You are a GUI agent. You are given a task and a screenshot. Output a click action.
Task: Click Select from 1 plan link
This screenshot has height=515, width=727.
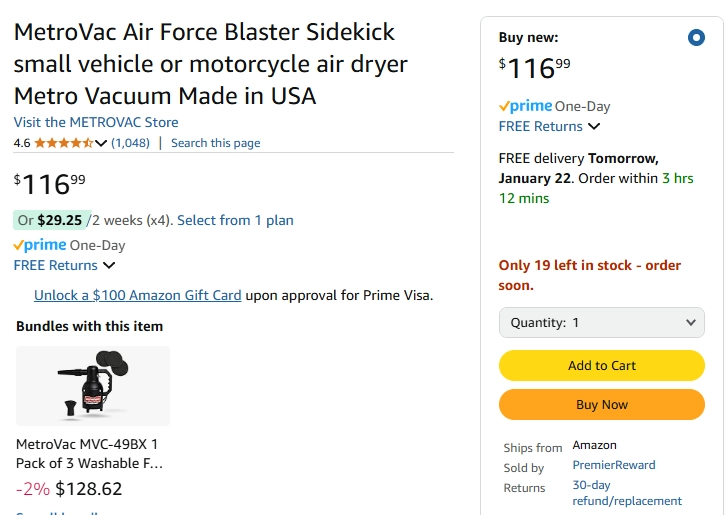click(x=235, y=220)
